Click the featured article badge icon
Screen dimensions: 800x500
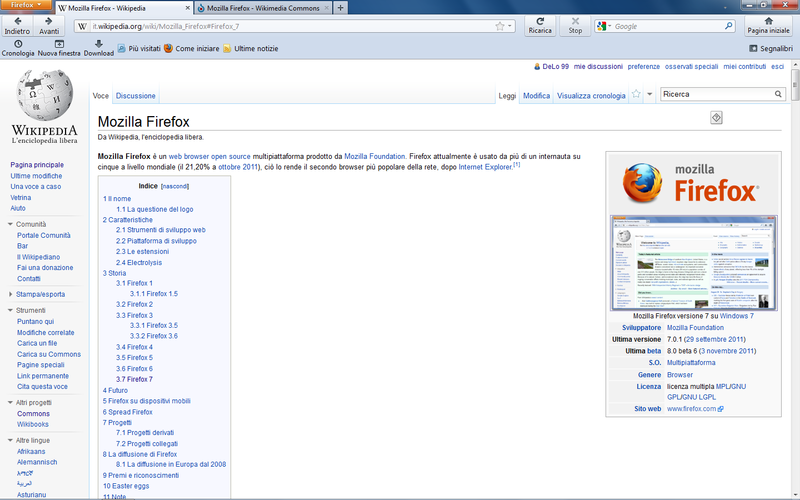(716, 118)
